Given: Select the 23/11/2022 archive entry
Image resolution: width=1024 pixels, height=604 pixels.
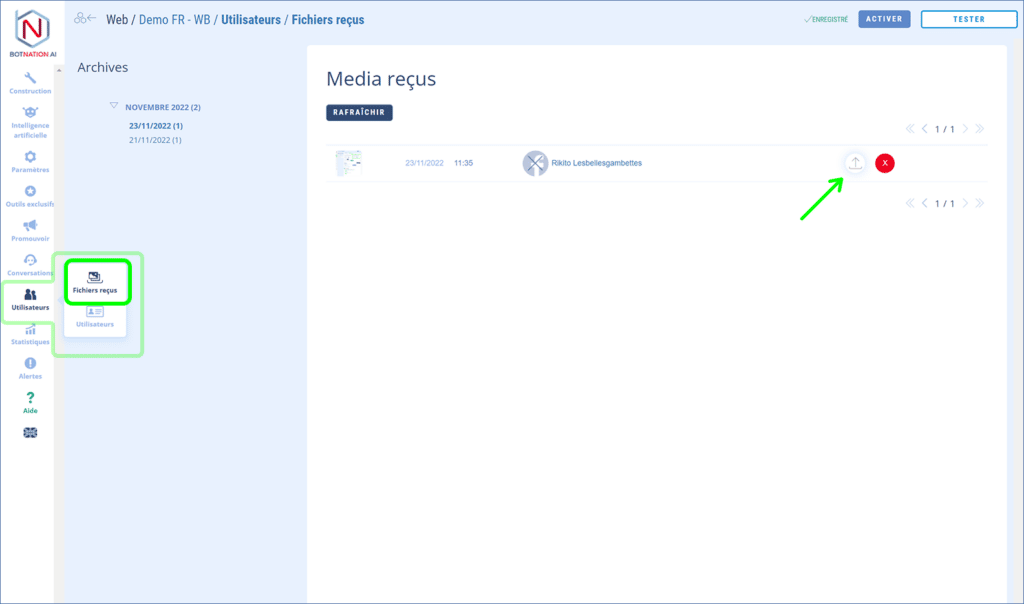Looking at the screenshot, I should [x=156, y=126].
